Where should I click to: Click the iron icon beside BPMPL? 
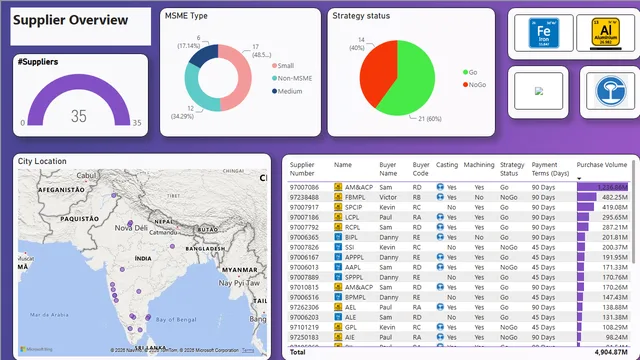click(338, 297)
